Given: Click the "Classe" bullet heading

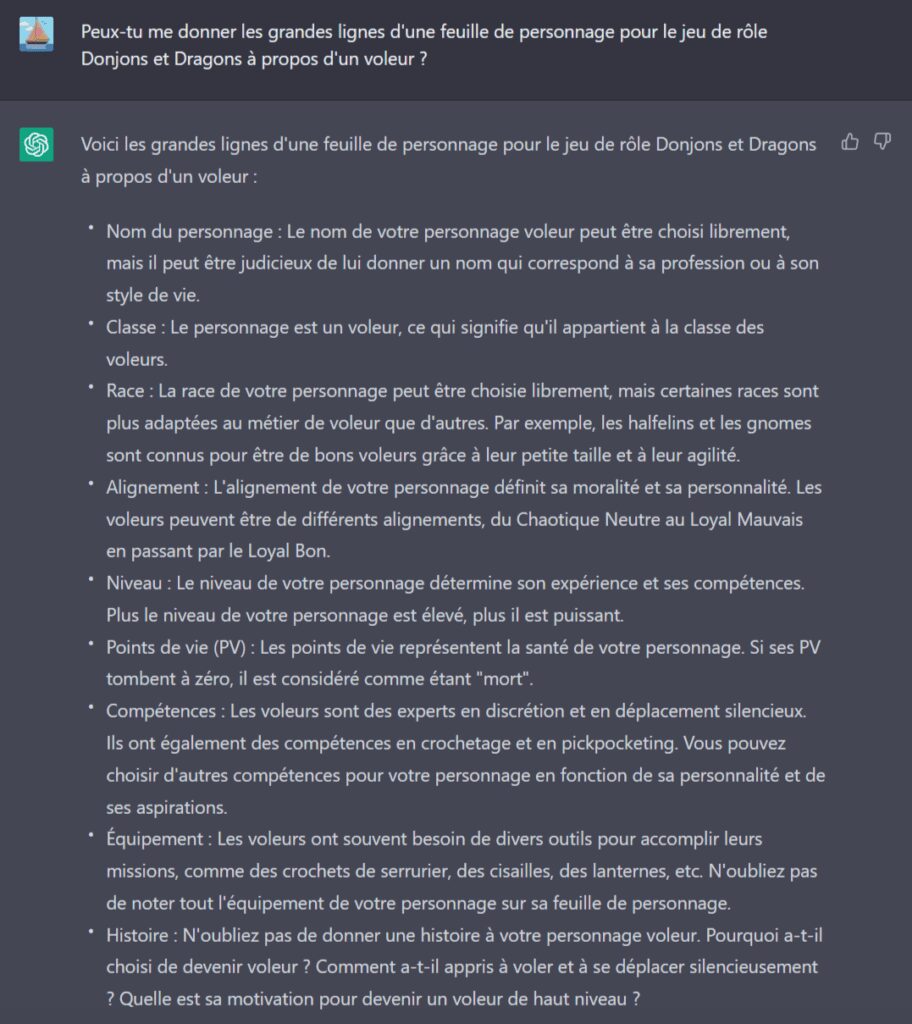Looking at the screenshot, I should [133, 327].
